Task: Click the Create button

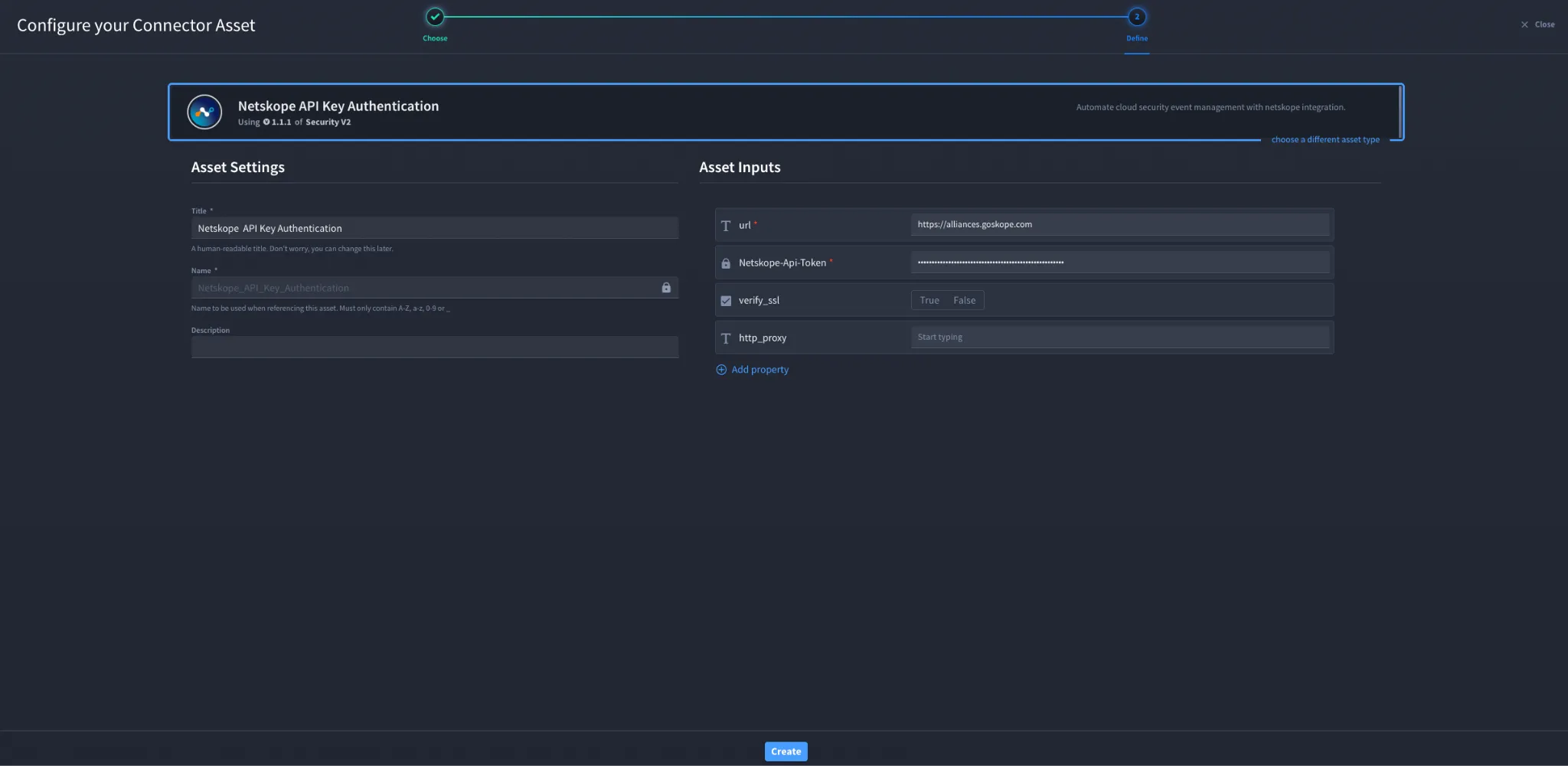Action: pos(786,751)
